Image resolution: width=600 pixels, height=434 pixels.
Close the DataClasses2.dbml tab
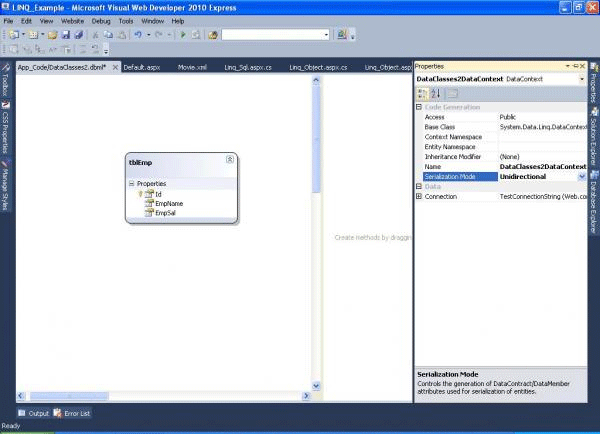pos(115,67)
